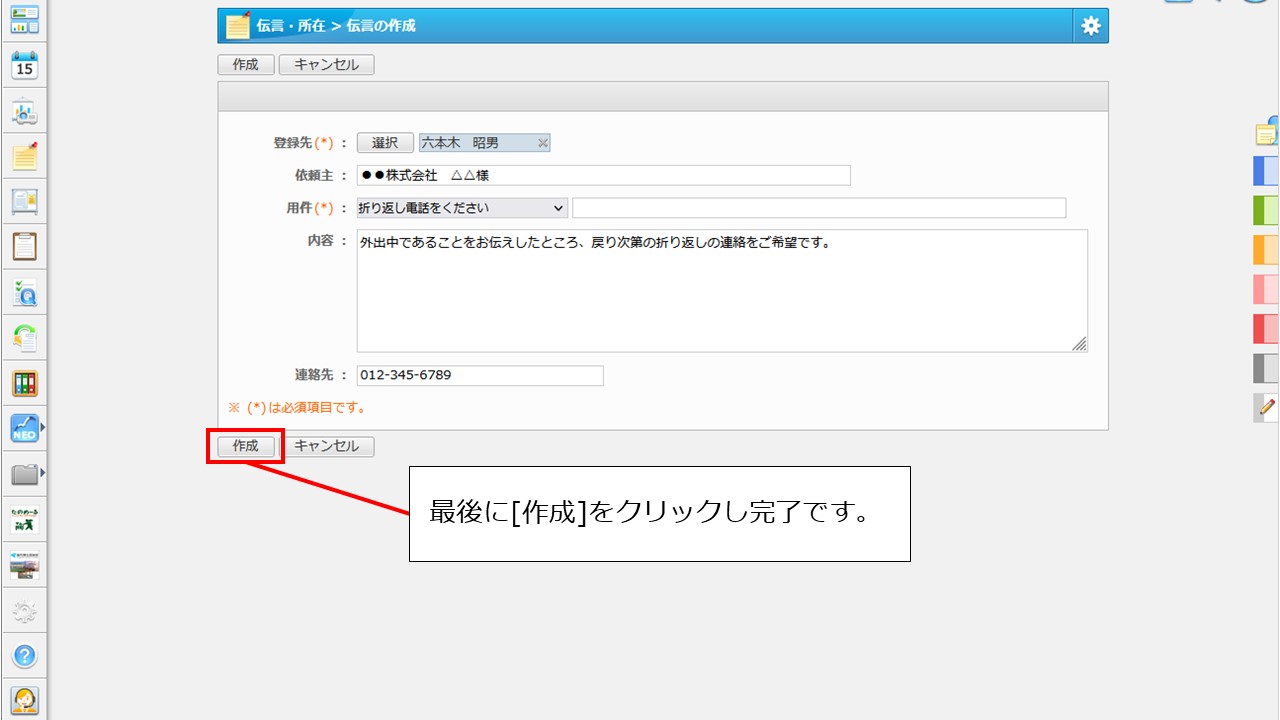Click the pencil edit icon on right edge
This screenshot has height=720, width=1280.
[x=1267, y=407]
